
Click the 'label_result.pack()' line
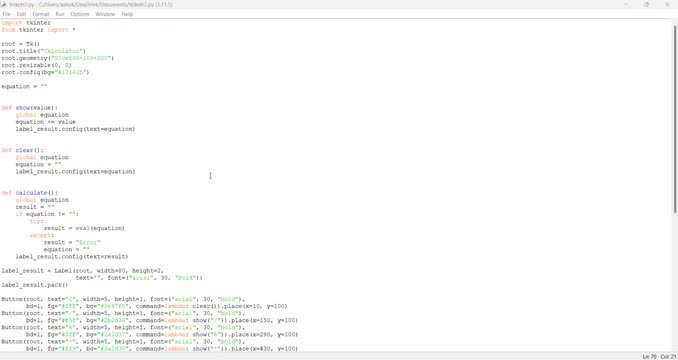[35, 285]
